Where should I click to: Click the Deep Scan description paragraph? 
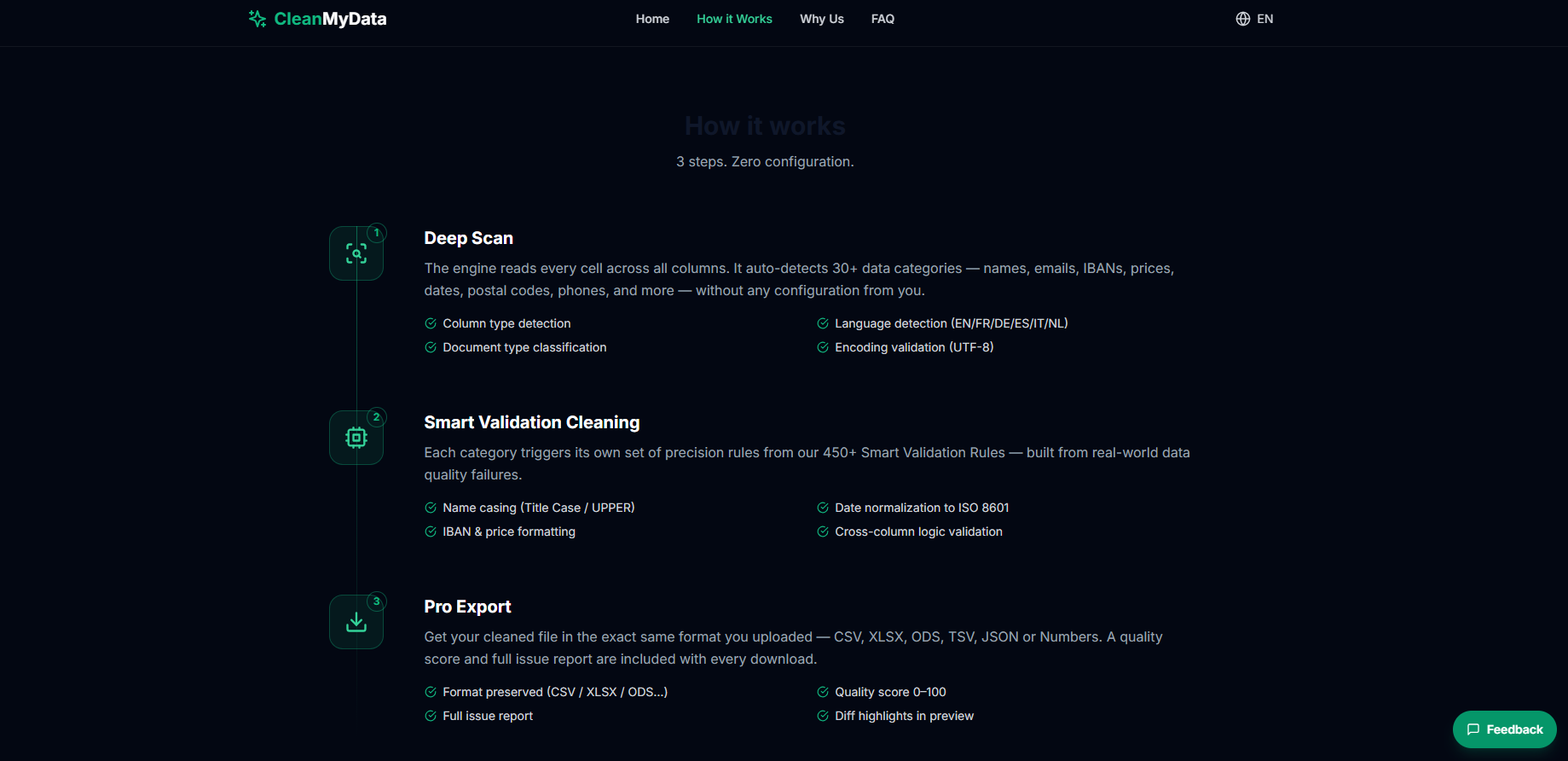click(x=799, y=279)
